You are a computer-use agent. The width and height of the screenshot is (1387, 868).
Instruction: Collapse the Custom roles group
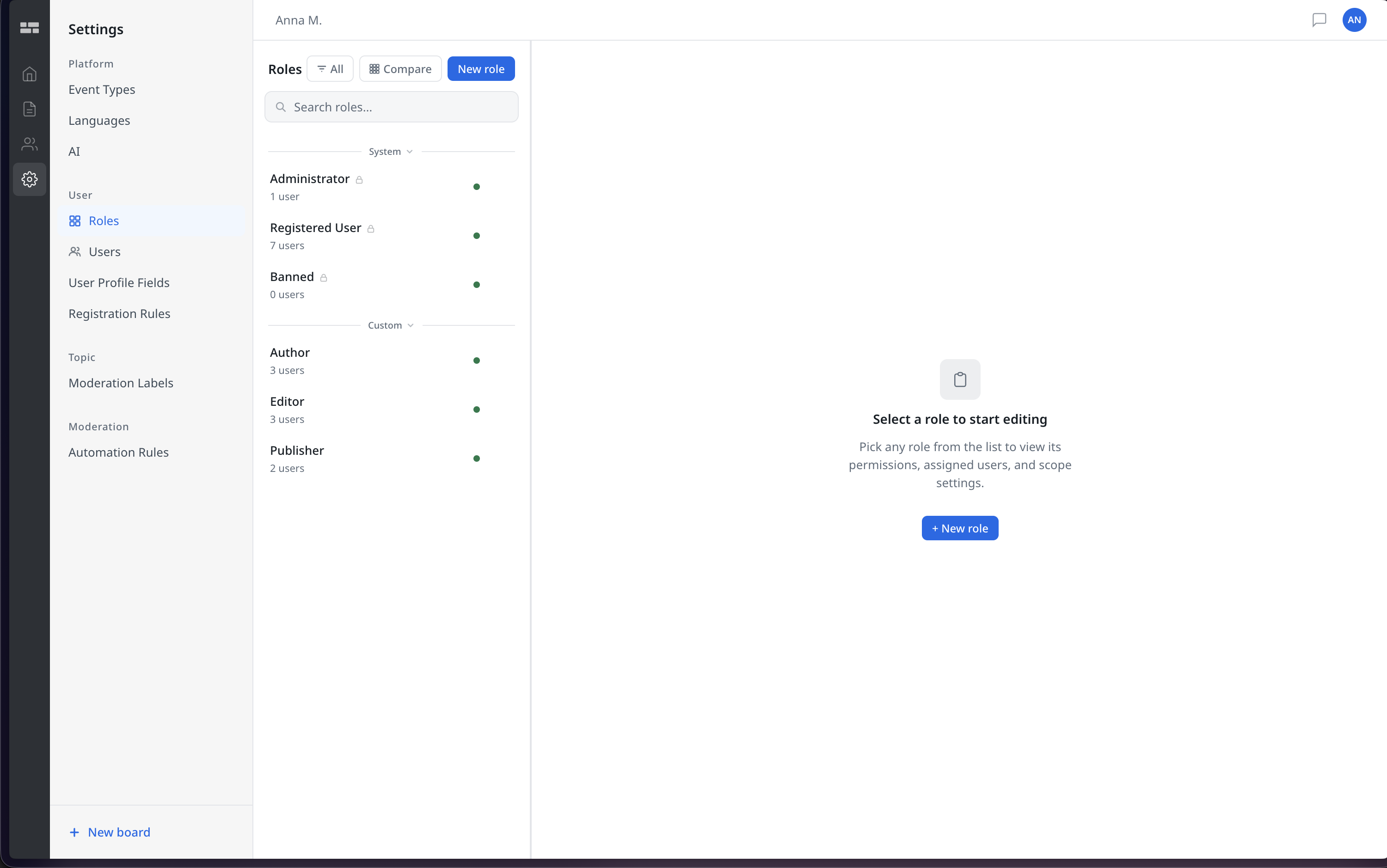(391, 325)
